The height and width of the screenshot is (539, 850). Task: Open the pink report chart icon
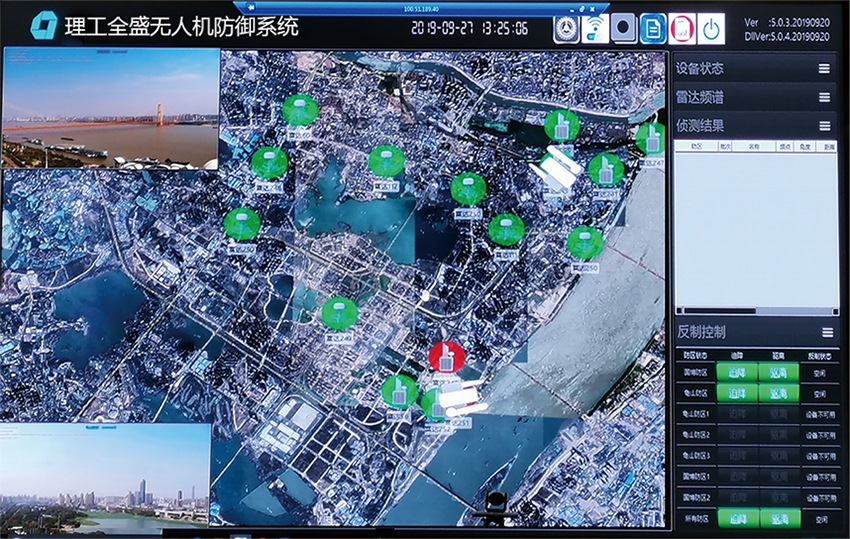click(682, 28)
